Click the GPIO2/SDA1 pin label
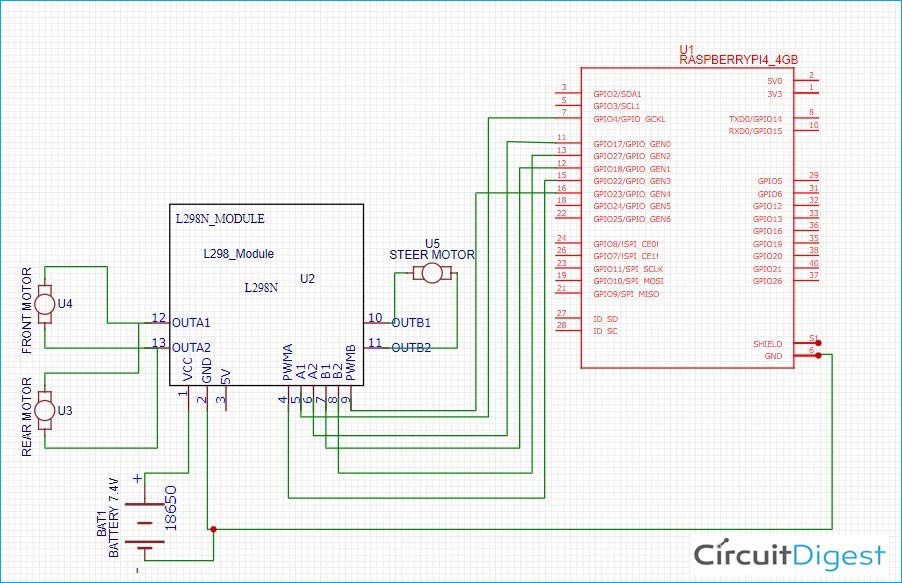 [617, 94]
